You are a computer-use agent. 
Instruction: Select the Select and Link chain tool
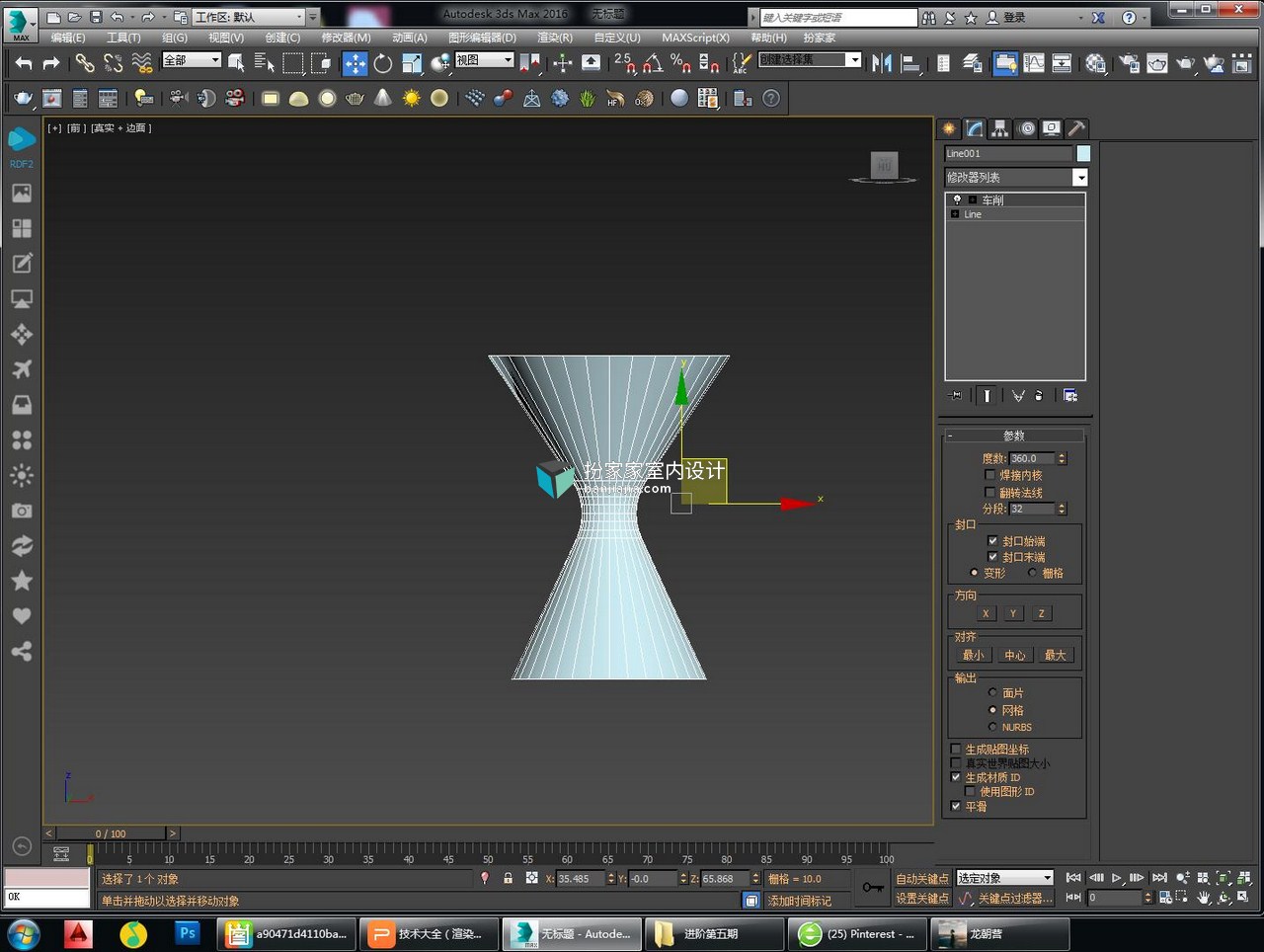pos(86,63)
